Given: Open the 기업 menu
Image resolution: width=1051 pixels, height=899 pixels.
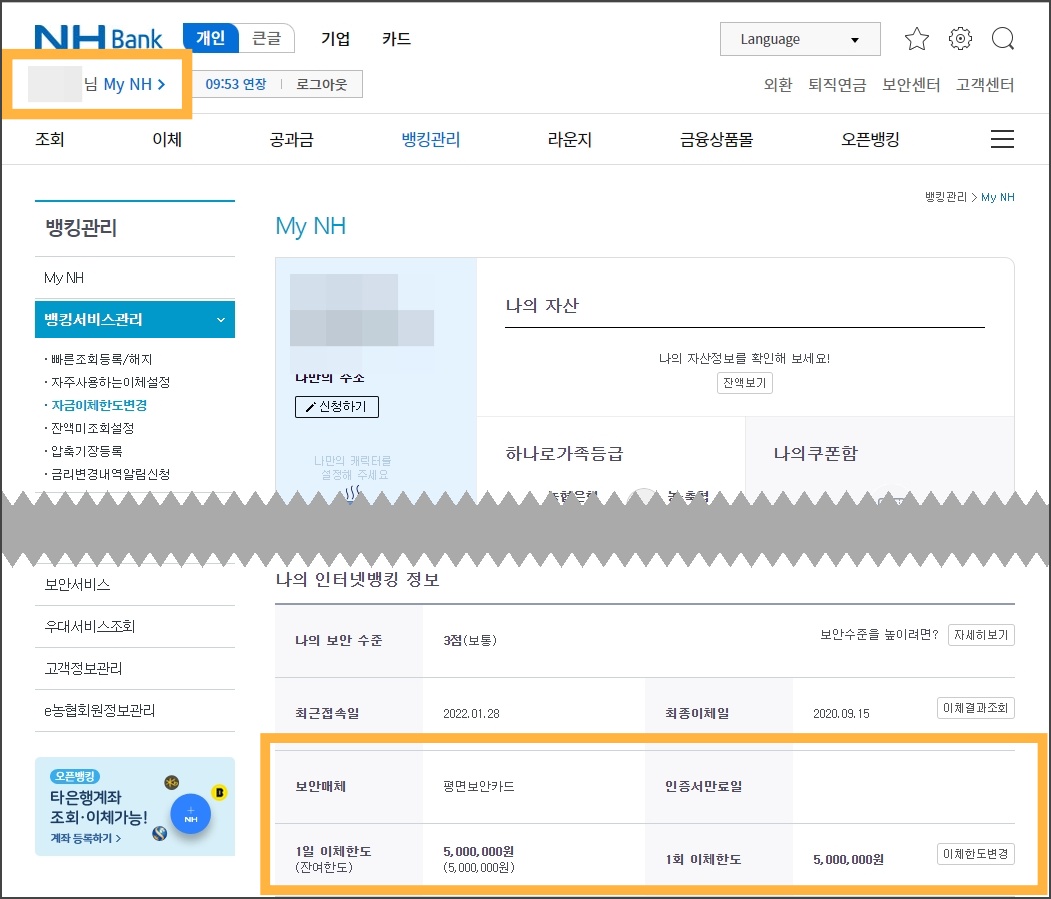Looking at the screenshot, I should tap(335, 39).
